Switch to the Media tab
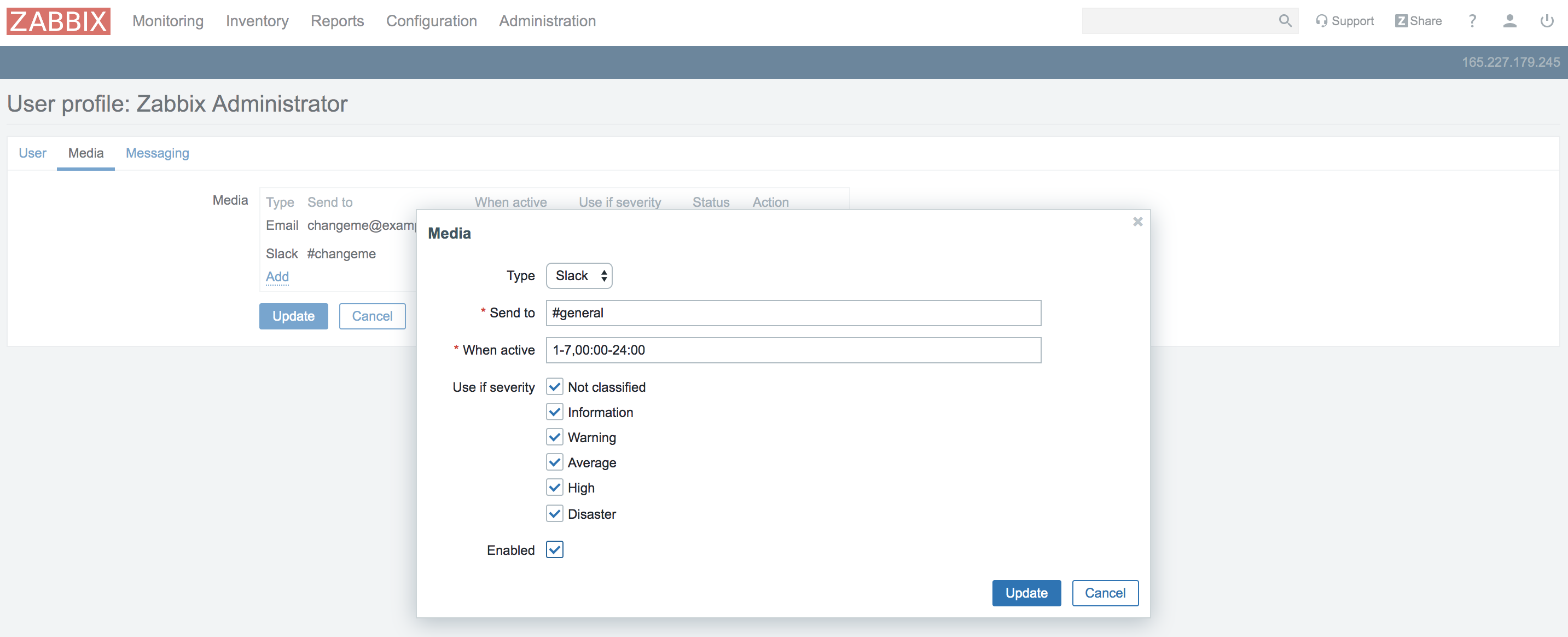 (x=86, y=153)
